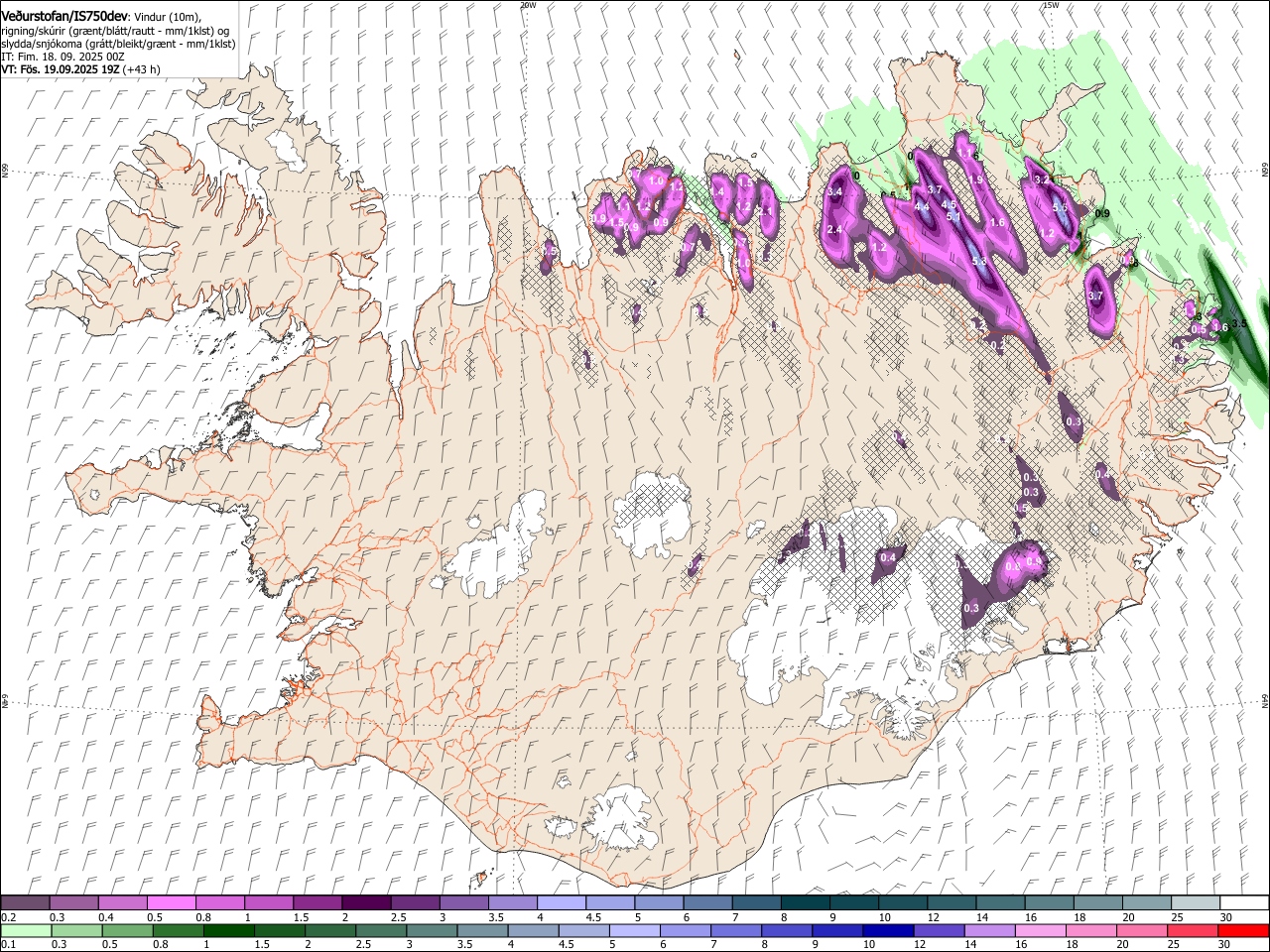This screenshot has height=952, width=1270.
Task: Pick the white snow swatch at 30
Action: (x=1244, y=903)
